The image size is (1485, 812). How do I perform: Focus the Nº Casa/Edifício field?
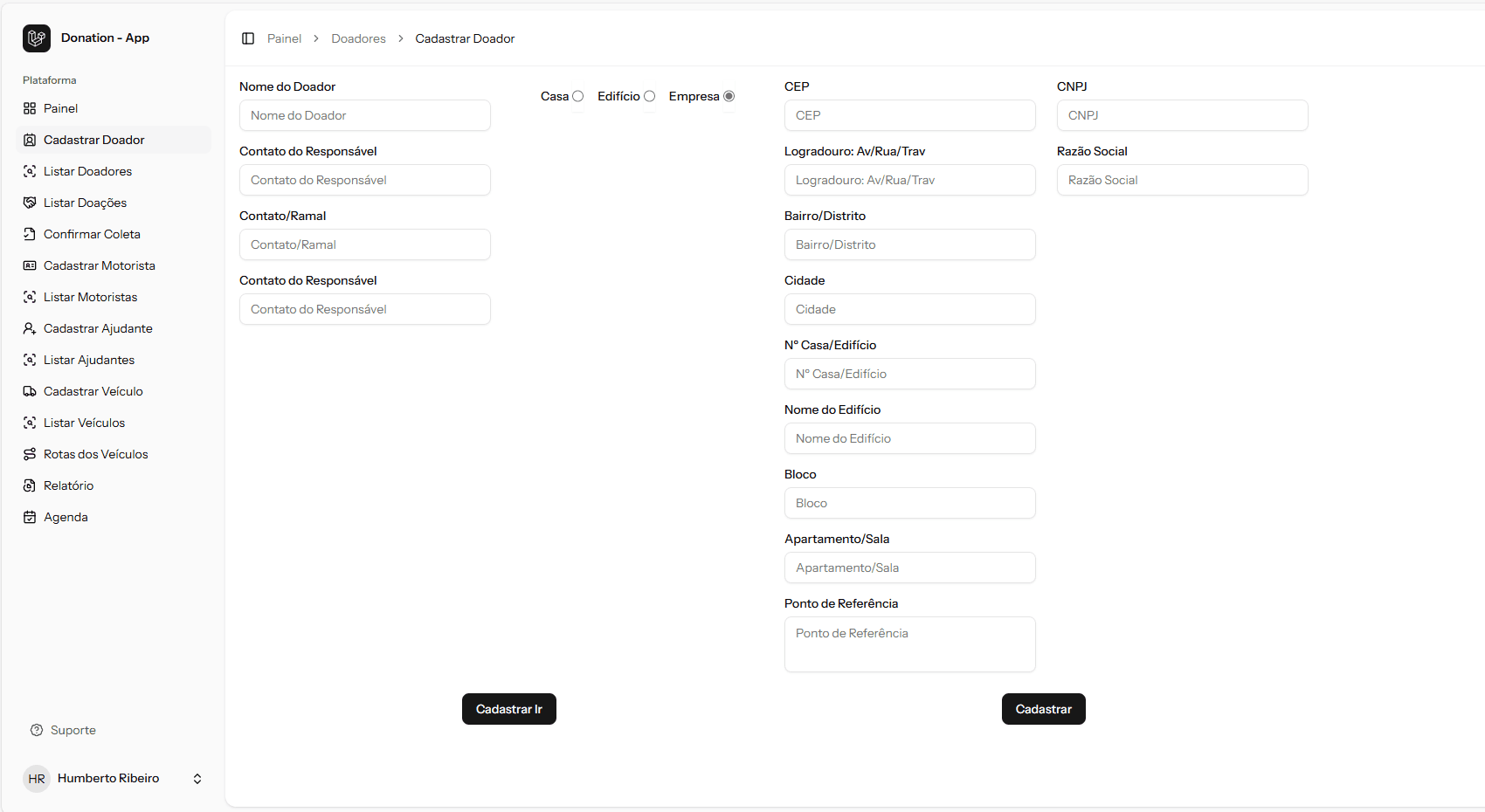coord(910,374)
